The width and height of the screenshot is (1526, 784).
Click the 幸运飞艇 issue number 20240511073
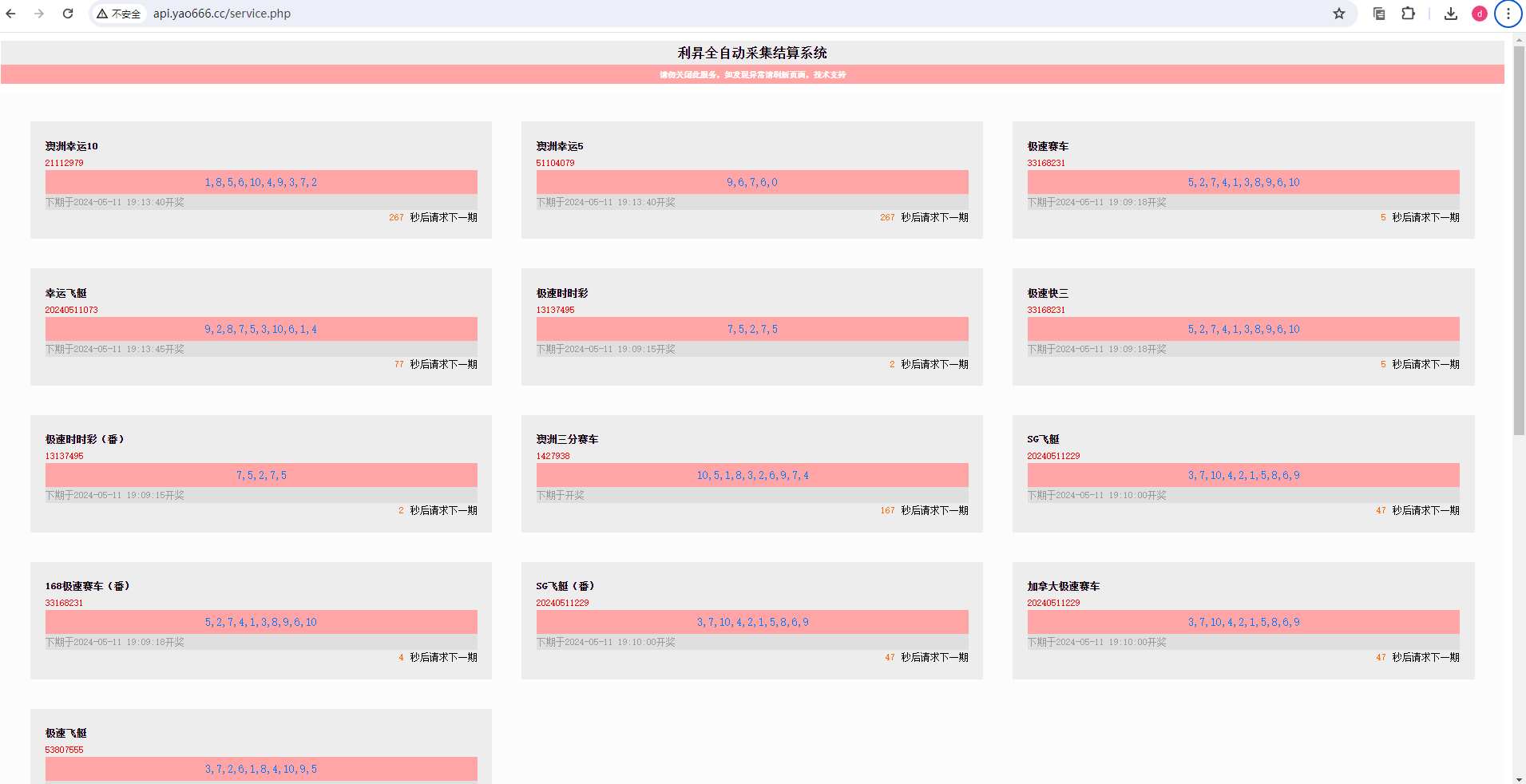[71, 310]
